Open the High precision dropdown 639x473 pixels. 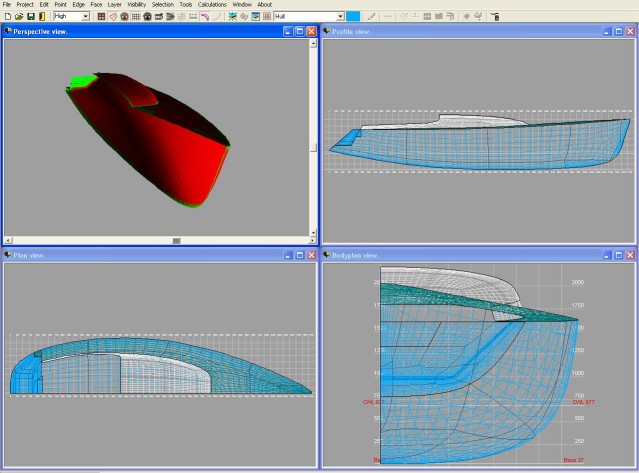[x=85, y=17]
